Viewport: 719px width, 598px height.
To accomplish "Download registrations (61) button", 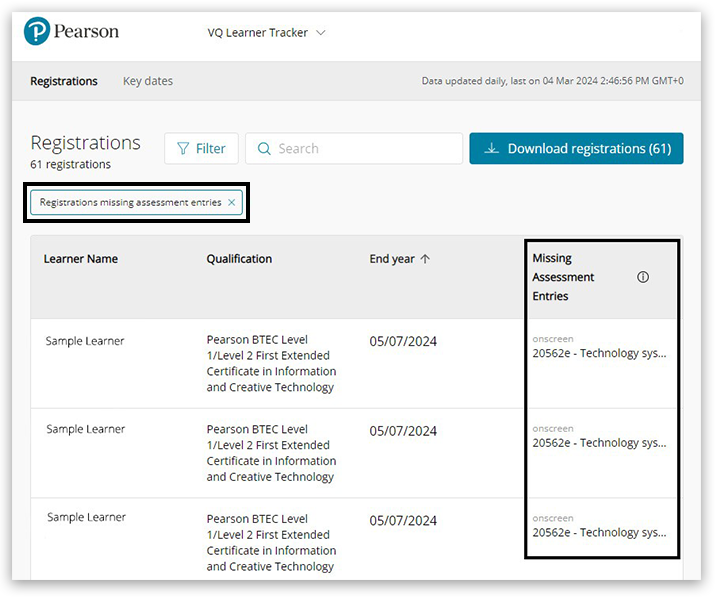I will tap(576, 149).
